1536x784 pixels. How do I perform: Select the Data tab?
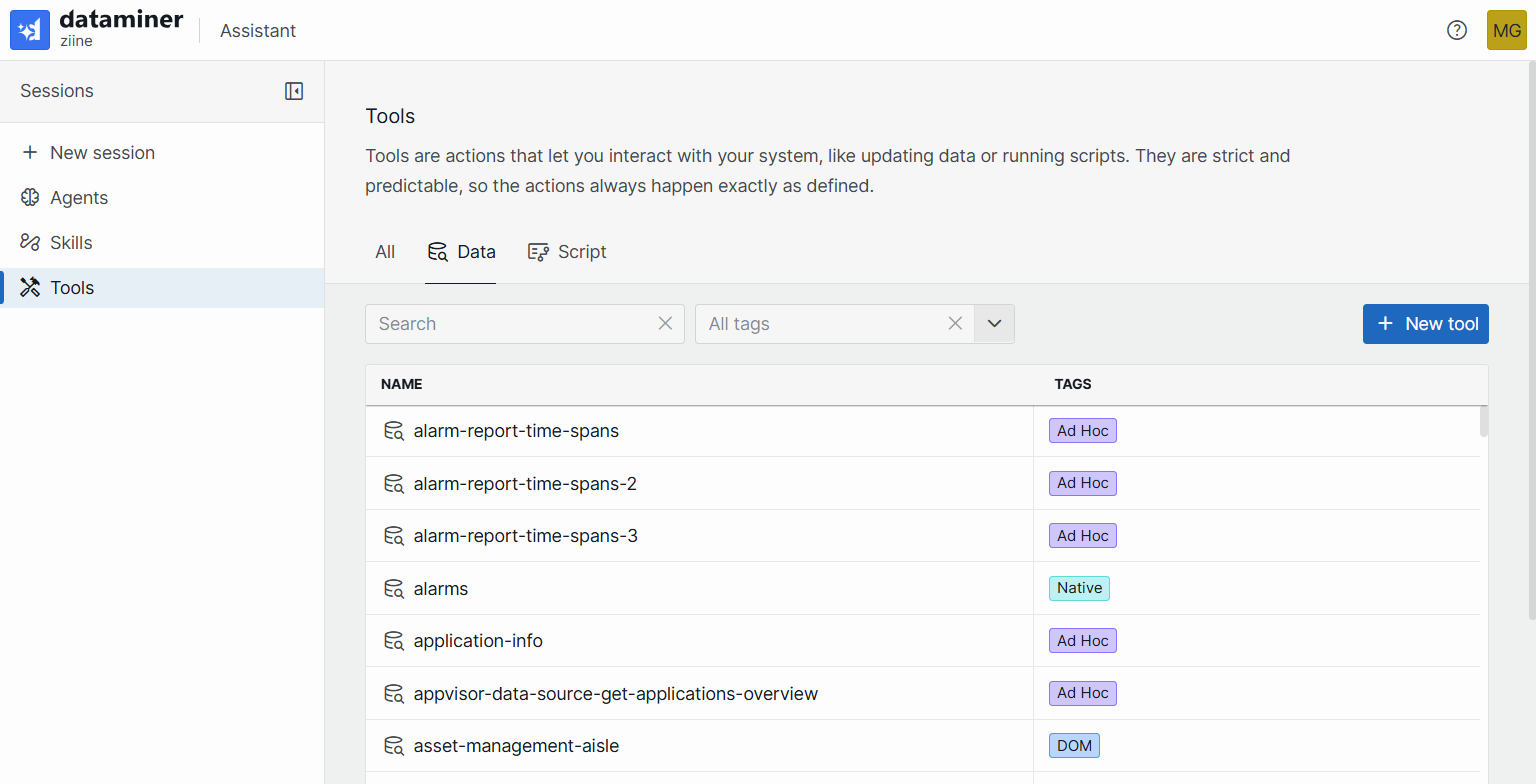coord(461,252)
